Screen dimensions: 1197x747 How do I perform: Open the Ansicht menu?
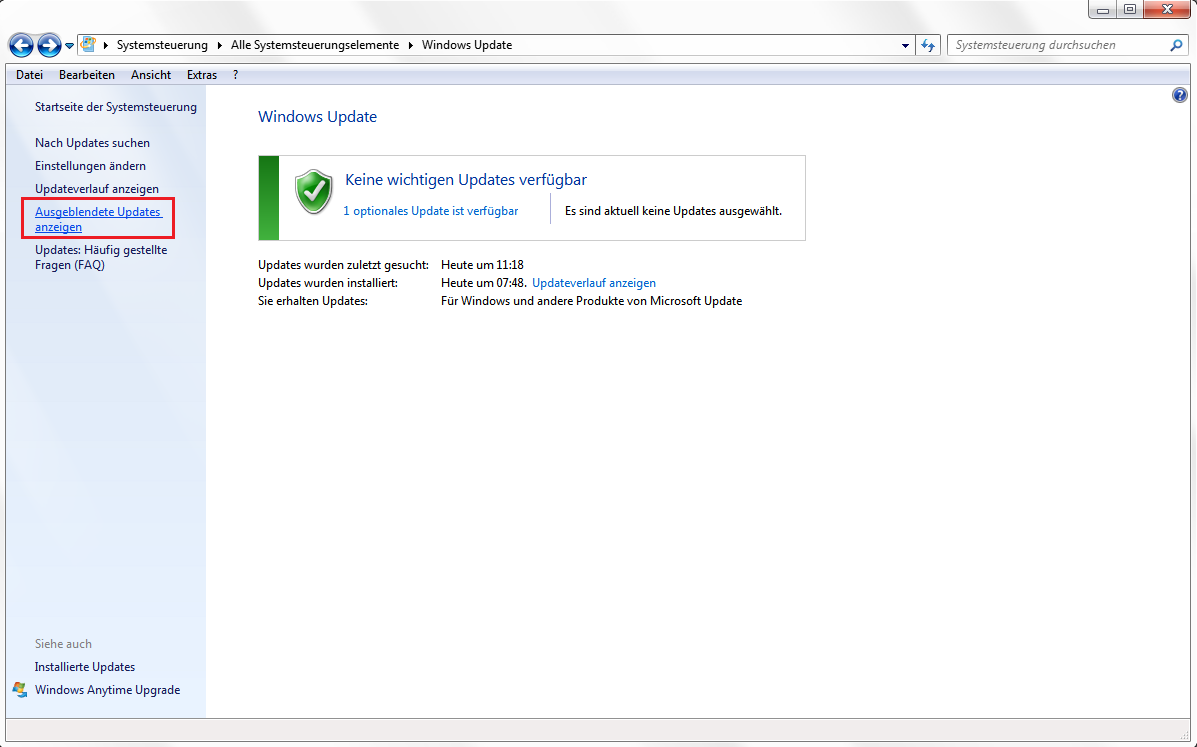point(150,75)
